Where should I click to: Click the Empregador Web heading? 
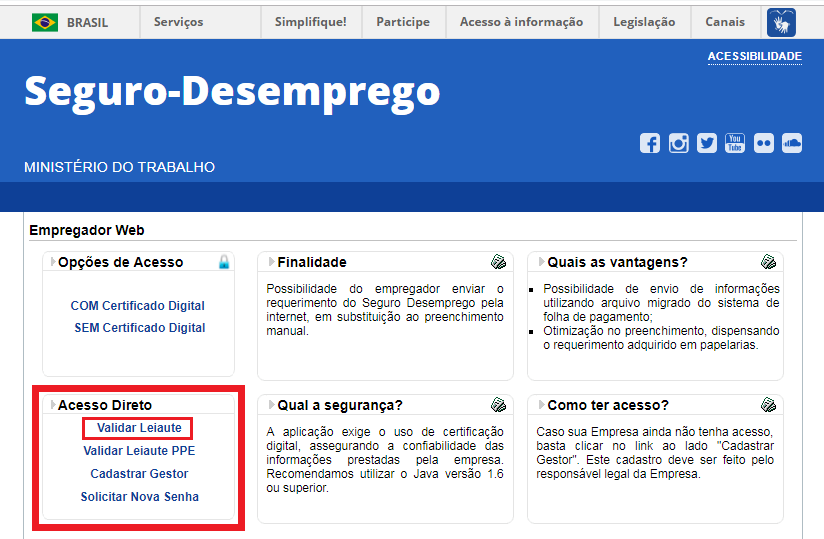(87, 230)
